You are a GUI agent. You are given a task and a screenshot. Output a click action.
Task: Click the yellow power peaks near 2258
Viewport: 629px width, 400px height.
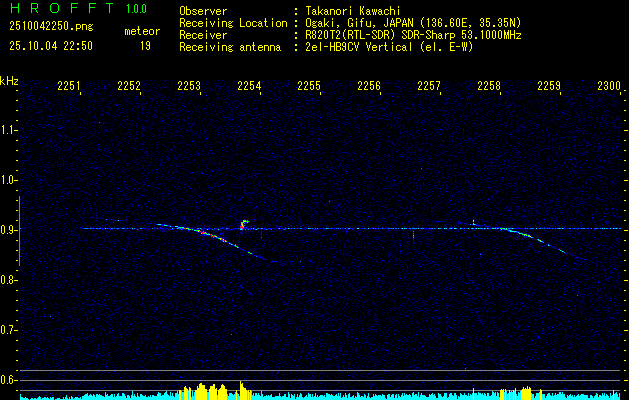pos(526,392)
